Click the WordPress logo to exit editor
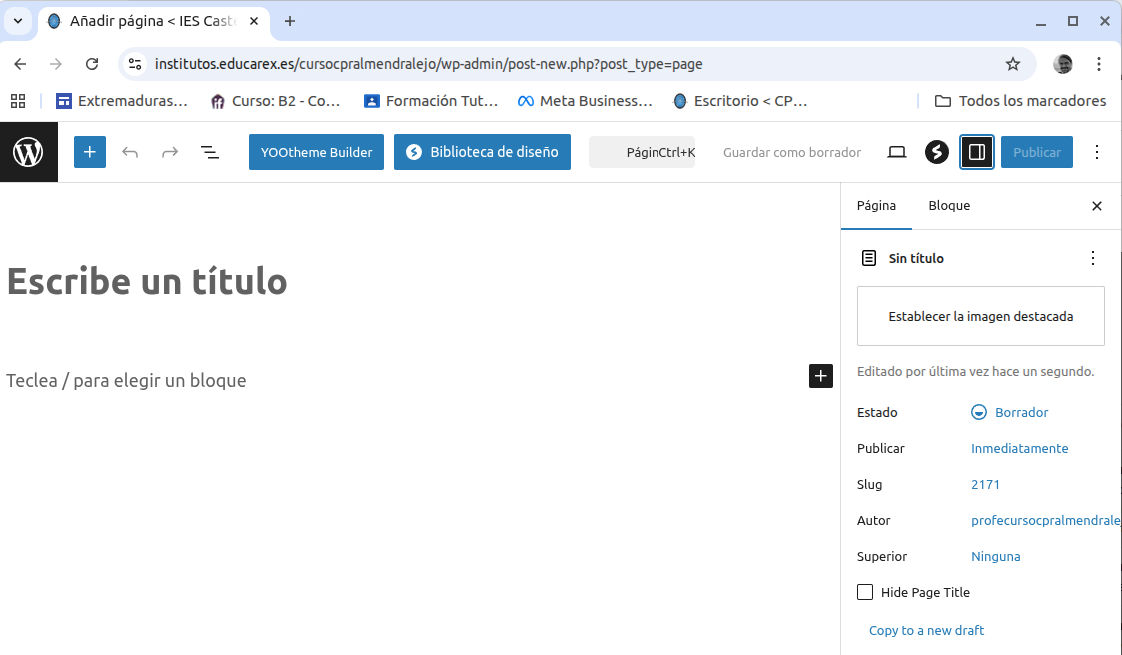The image size is (1122, 655). 28,152
